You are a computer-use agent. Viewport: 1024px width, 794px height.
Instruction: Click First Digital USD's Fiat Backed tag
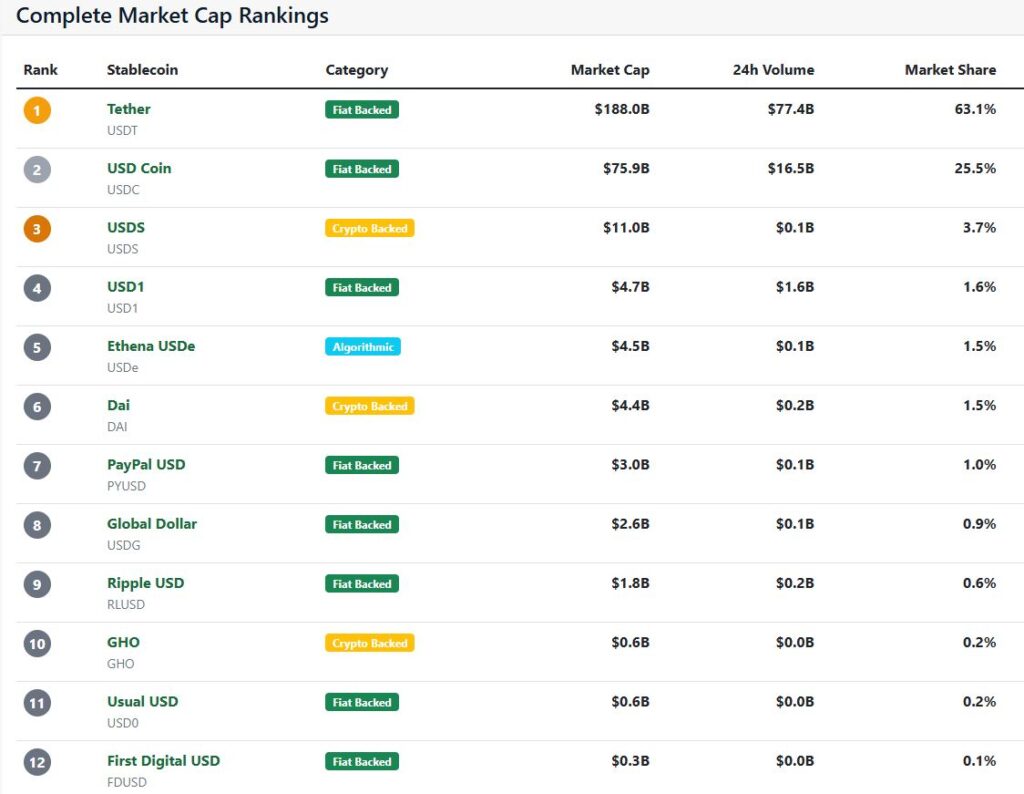point(362,761)
